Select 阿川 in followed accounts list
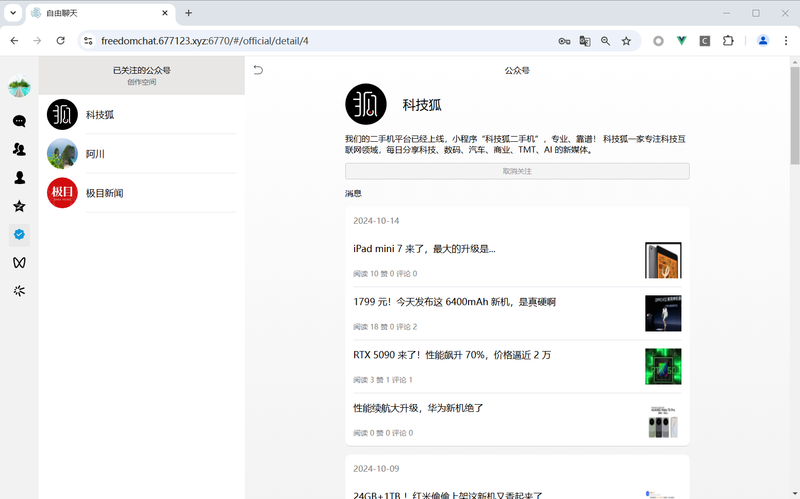 [x=142, y=154]
